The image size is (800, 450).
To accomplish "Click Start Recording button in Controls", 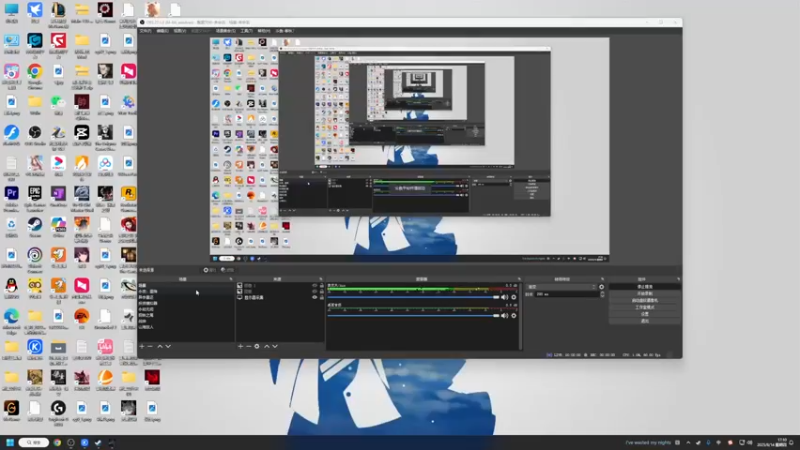I will point(644,294).
